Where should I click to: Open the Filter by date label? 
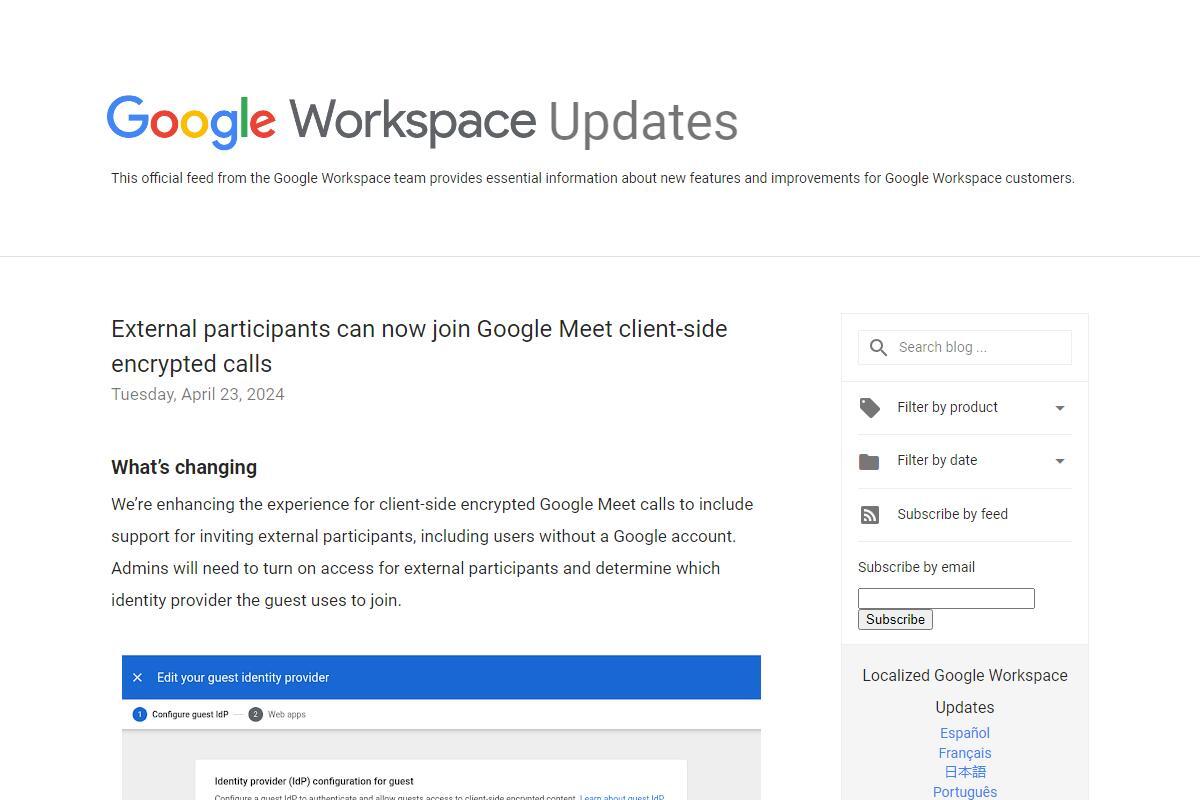pos(937,460)
